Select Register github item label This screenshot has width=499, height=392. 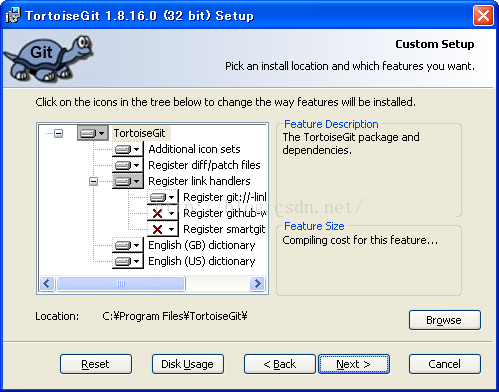[225, 213]
